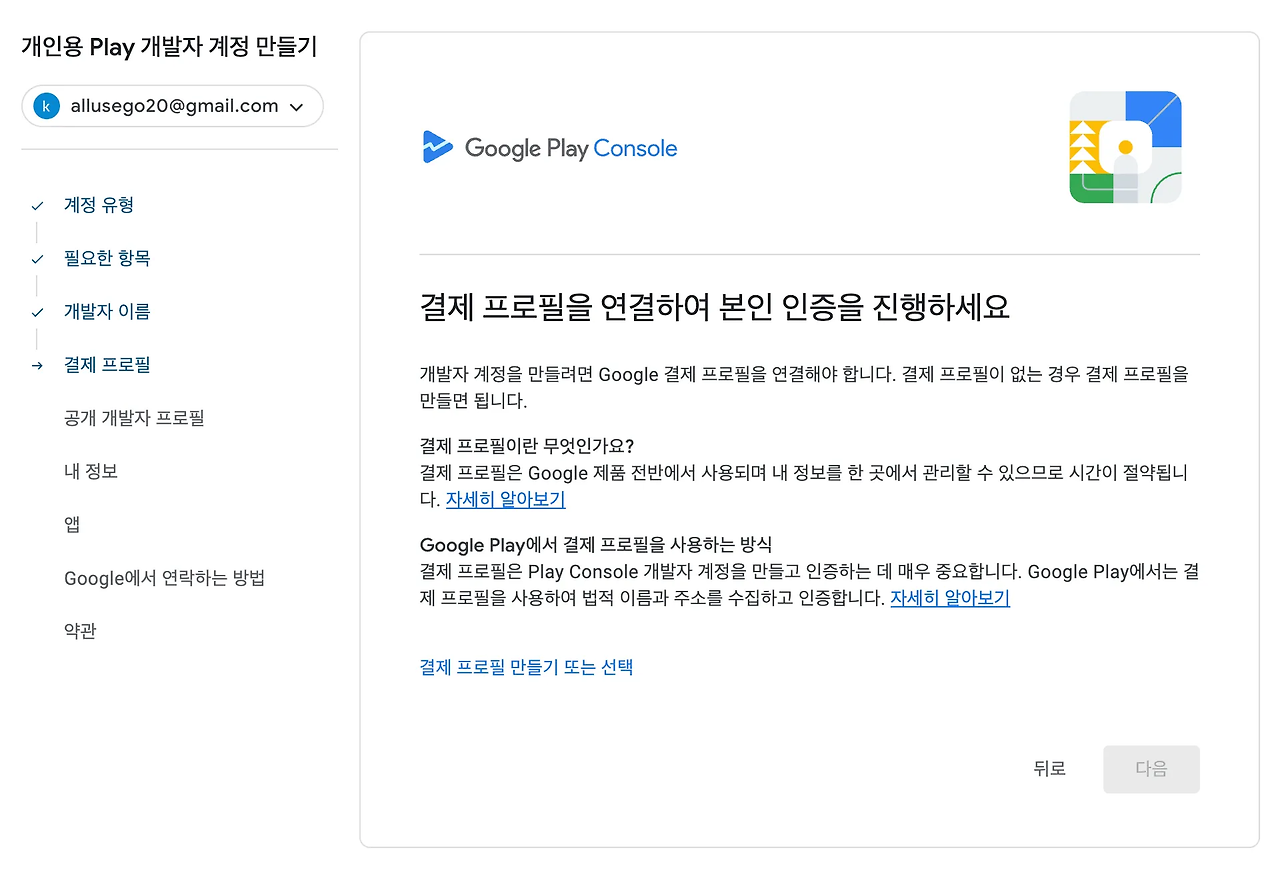This screenshot has height=884, width=1280.
Task: Select the Google에서 연락하는 방법 step
Action: (x=164, y=578)
